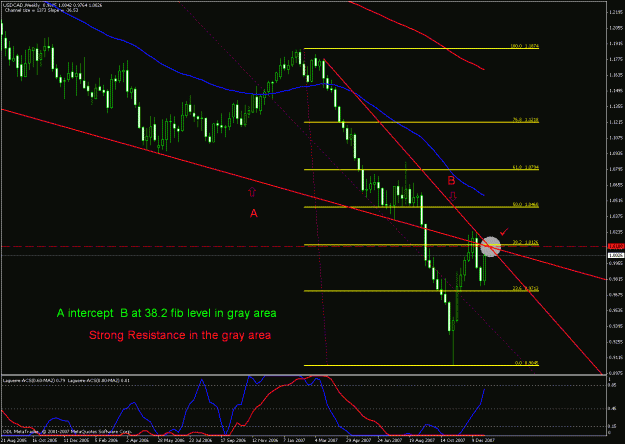Click the USDCAD,Weekly chart title text
Screen dimensions: 625x444
click(52, 5)
